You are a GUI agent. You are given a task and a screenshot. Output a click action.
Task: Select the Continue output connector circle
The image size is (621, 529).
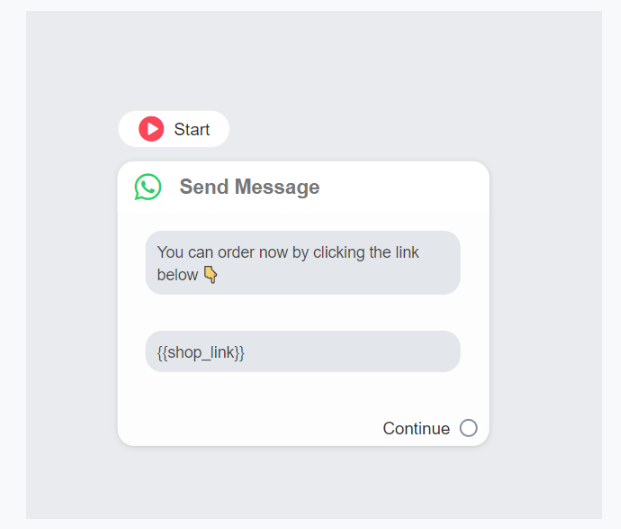468,428
